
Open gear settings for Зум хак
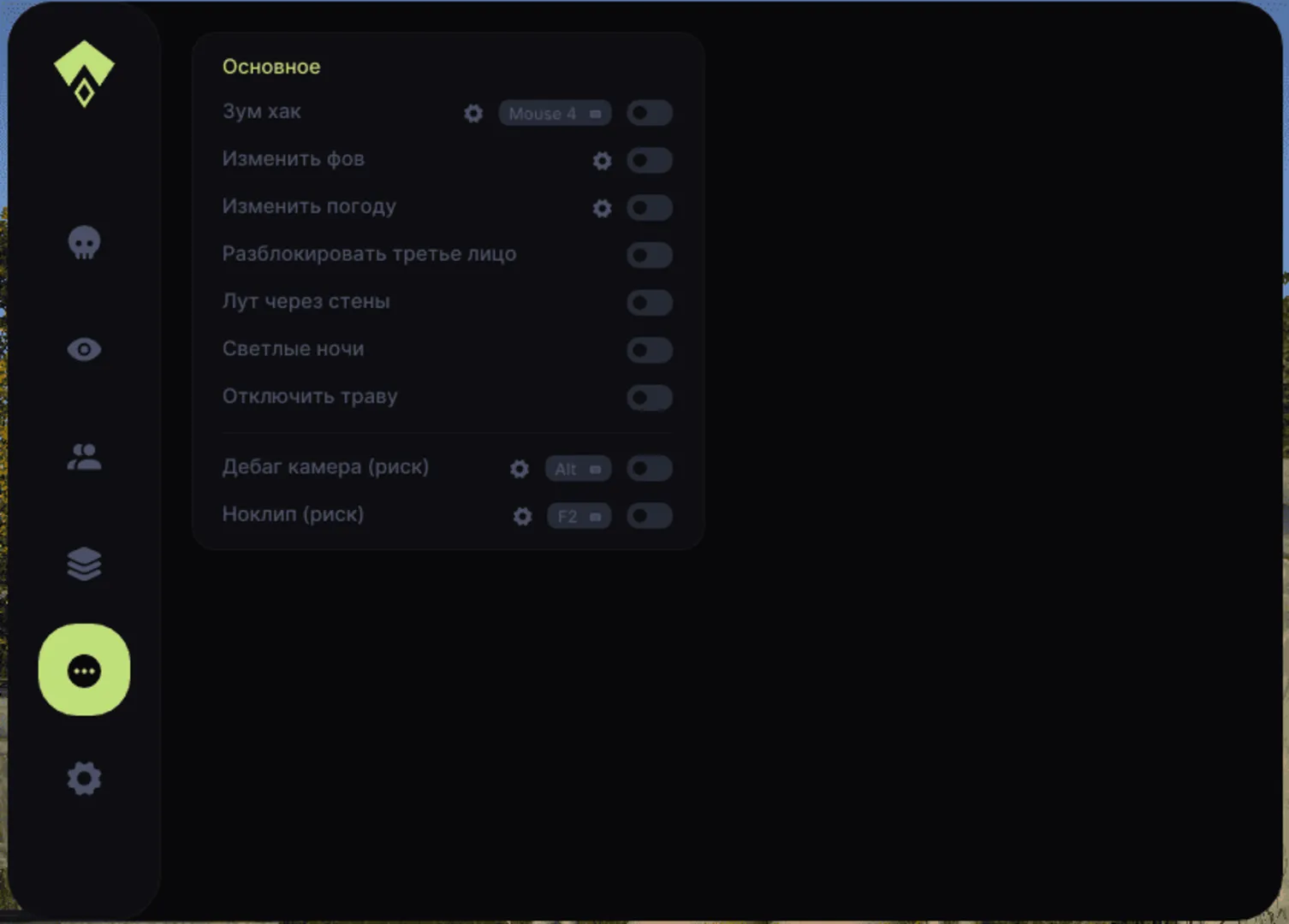473,113
